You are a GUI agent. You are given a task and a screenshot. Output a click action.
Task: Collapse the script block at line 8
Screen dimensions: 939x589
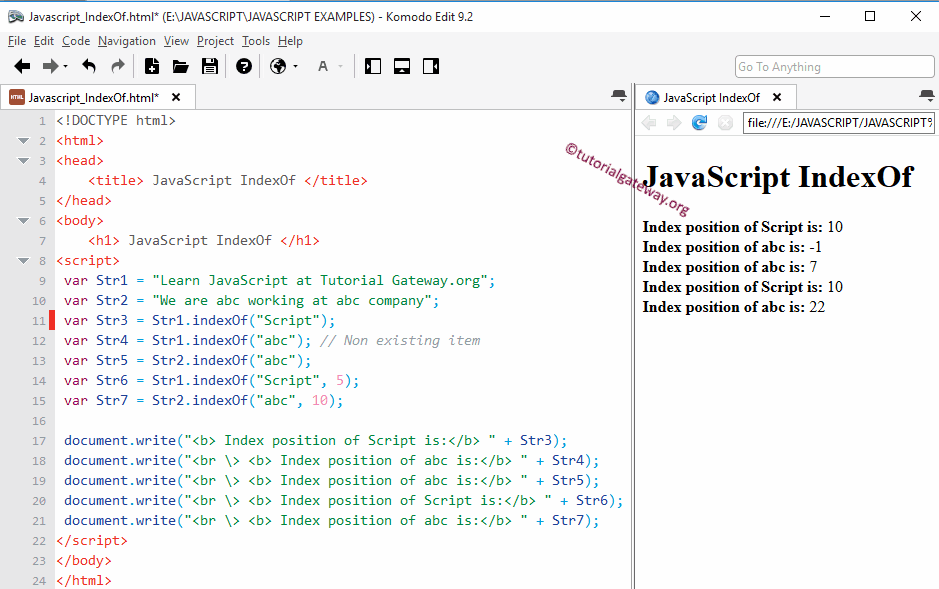(23, 260)
